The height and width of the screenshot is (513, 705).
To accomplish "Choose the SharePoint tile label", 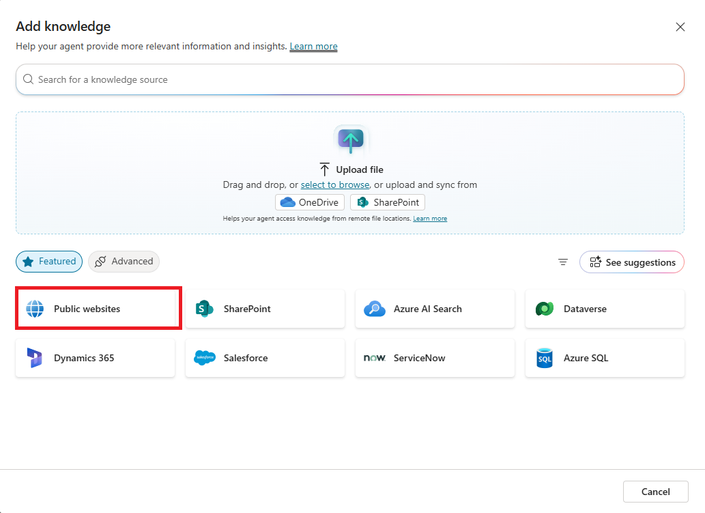I will (x=247, y=309).
